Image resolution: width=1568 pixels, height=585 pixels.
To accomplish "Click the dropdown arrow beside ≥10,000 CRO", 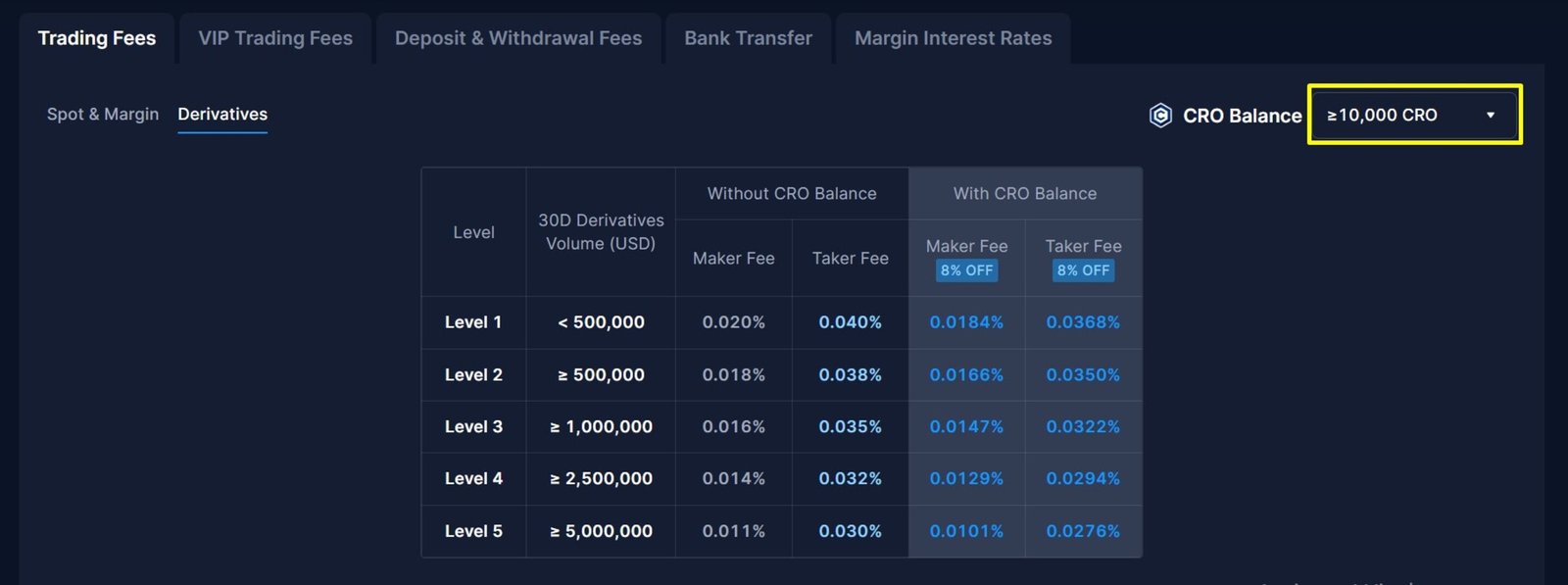I will 1491,115.
